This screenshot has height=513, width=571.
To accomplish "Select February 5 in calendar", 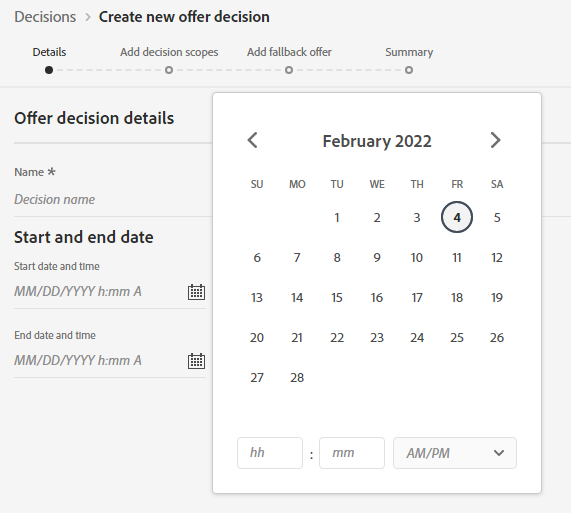I will 497,217.
